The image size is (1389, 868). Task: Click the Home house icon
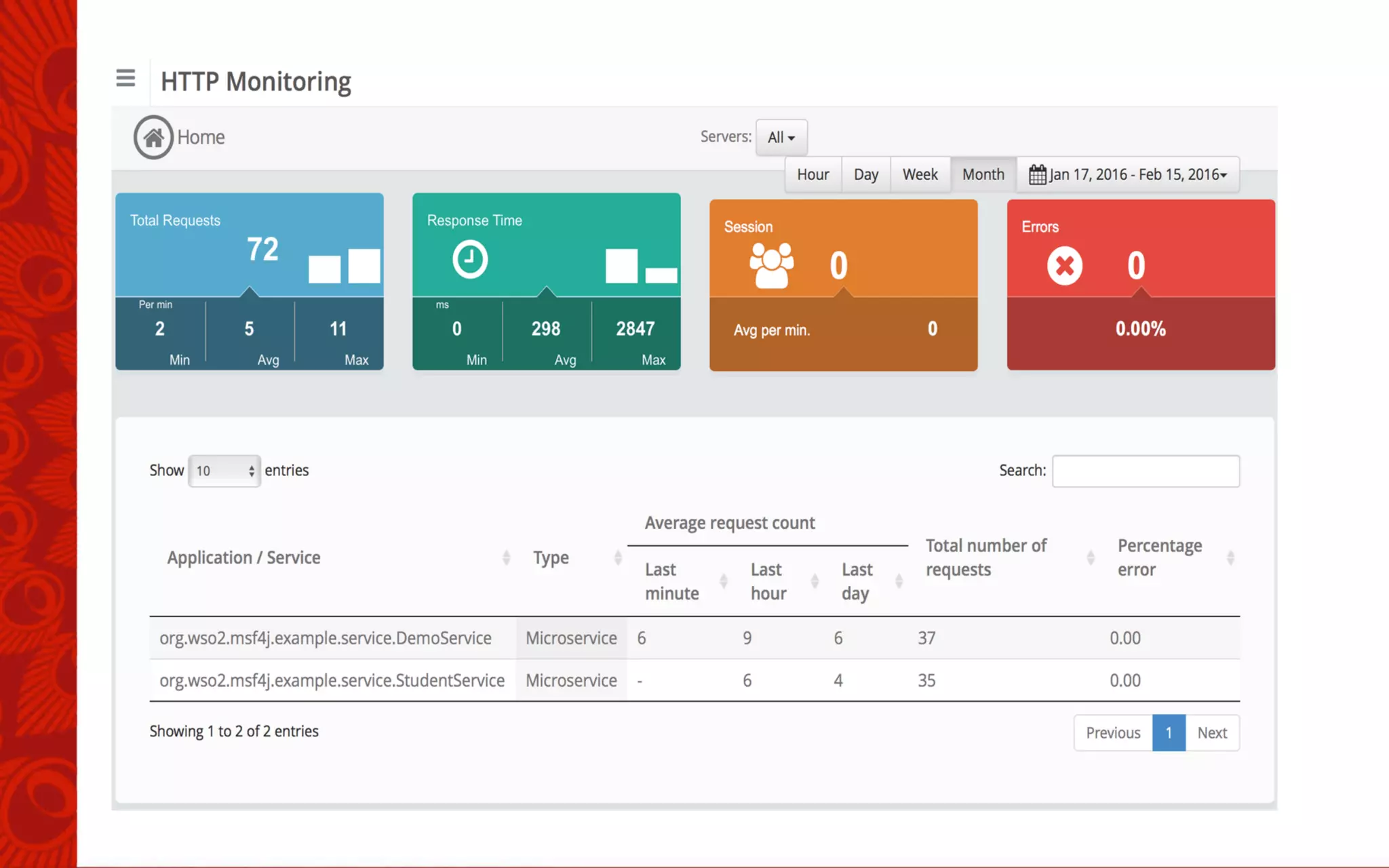point(153,138)
